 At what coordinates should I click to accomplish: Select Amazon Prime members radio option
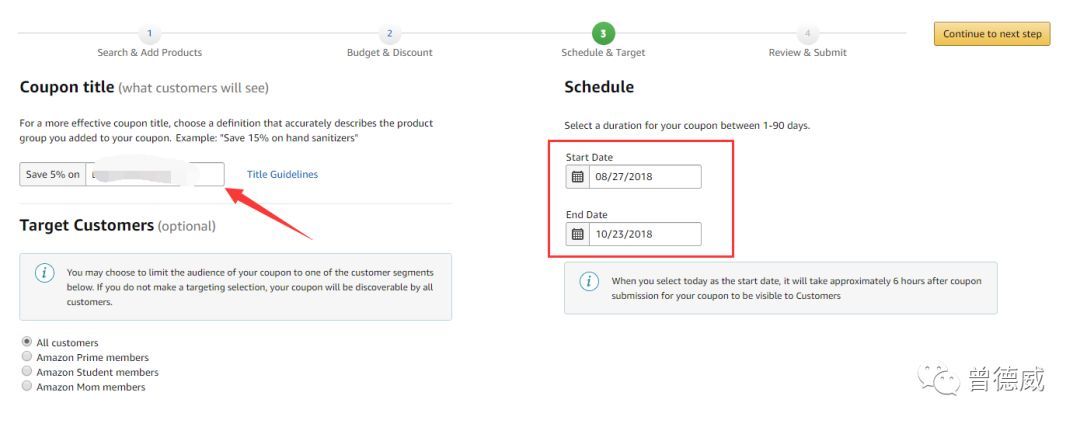[x=27, y=357]
